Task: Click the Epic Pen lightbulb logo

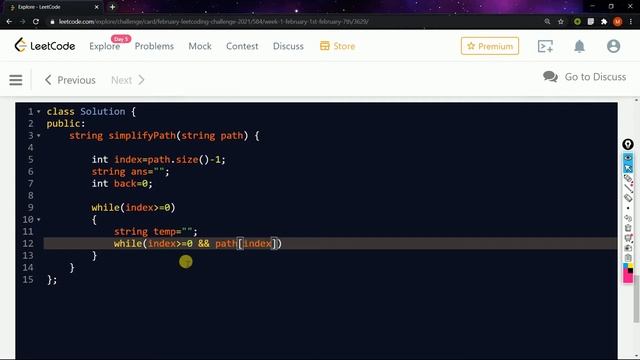Action: click(x=628, y=144)
